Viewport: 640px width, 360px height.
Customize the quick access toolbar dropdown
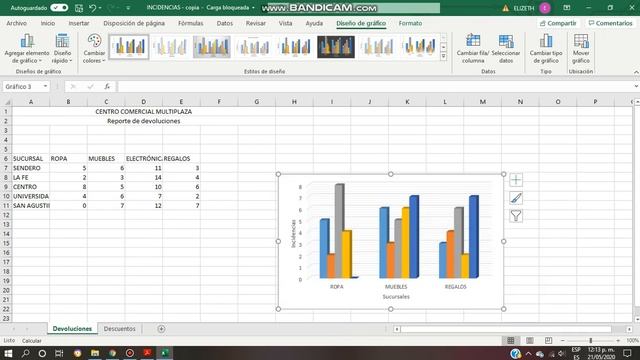click(x=128, y=8)
